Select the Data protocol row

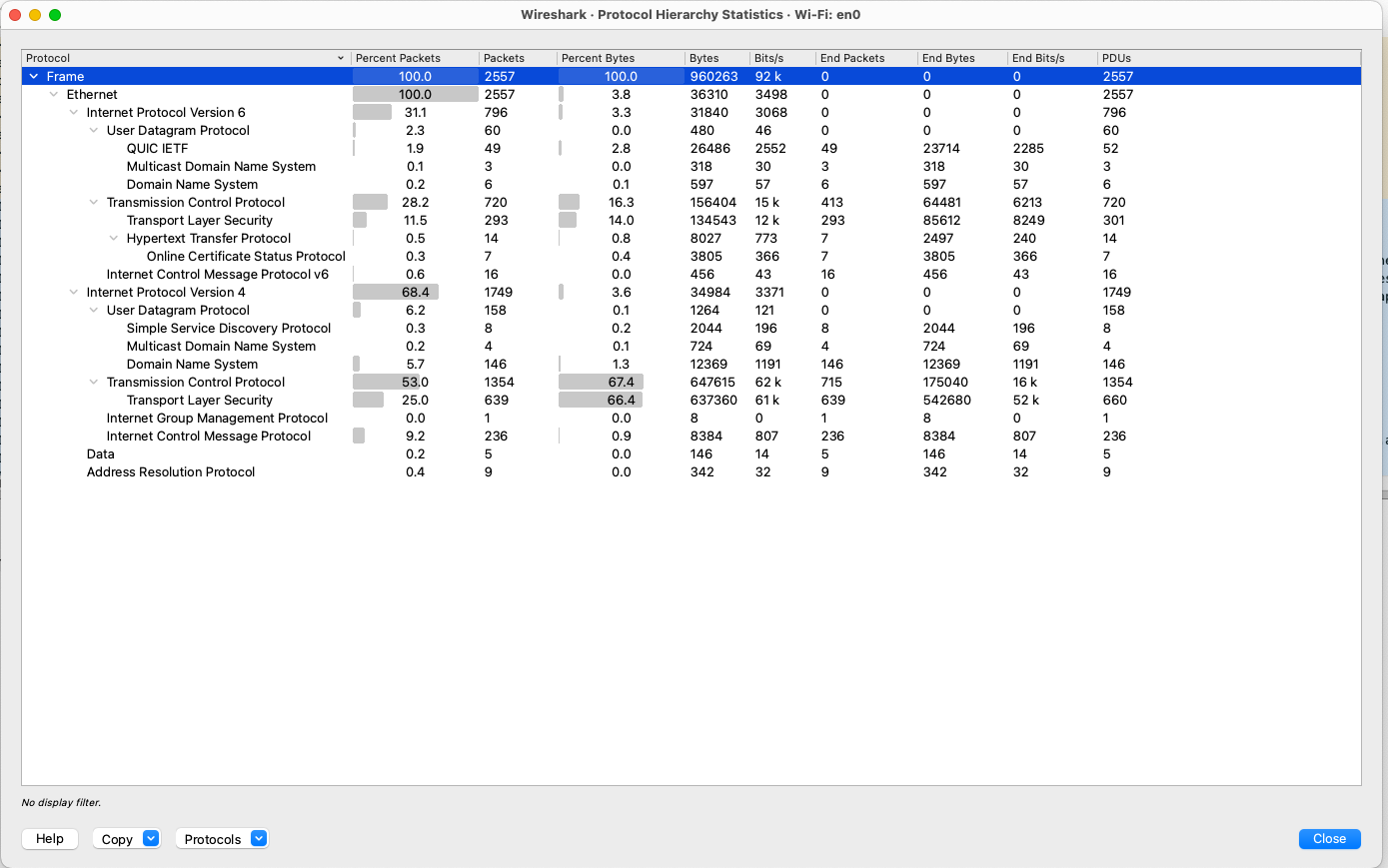(692, 454)
